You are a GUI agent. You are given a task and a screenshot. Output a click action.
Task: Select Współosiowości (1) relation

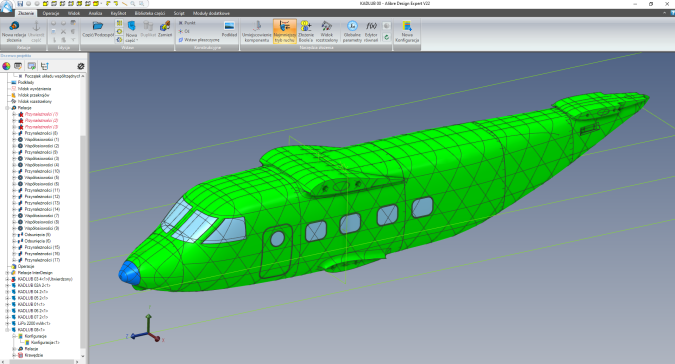tap(42, 139)
